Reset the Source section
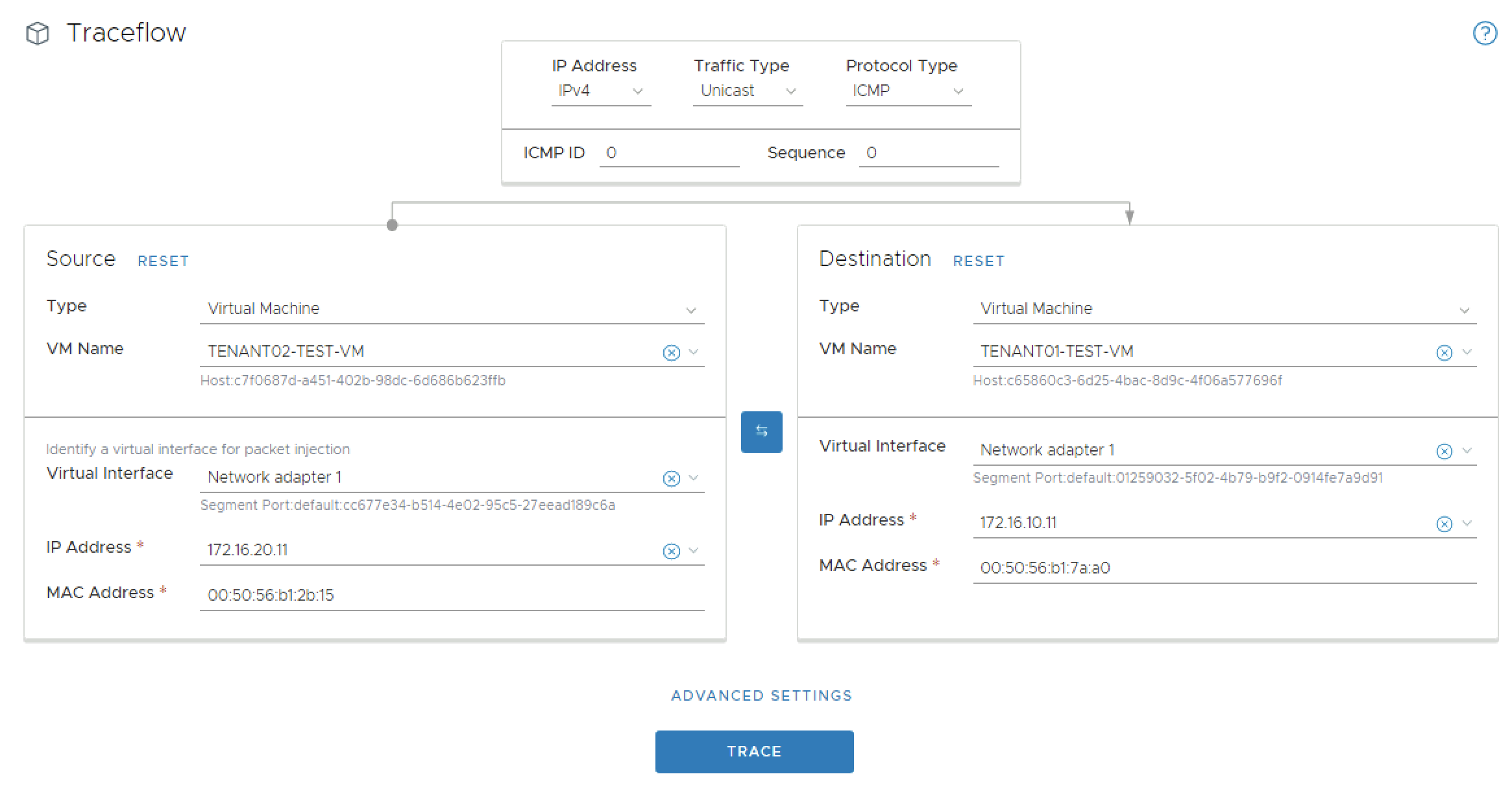1512x785 pixels. coord(163,261)
